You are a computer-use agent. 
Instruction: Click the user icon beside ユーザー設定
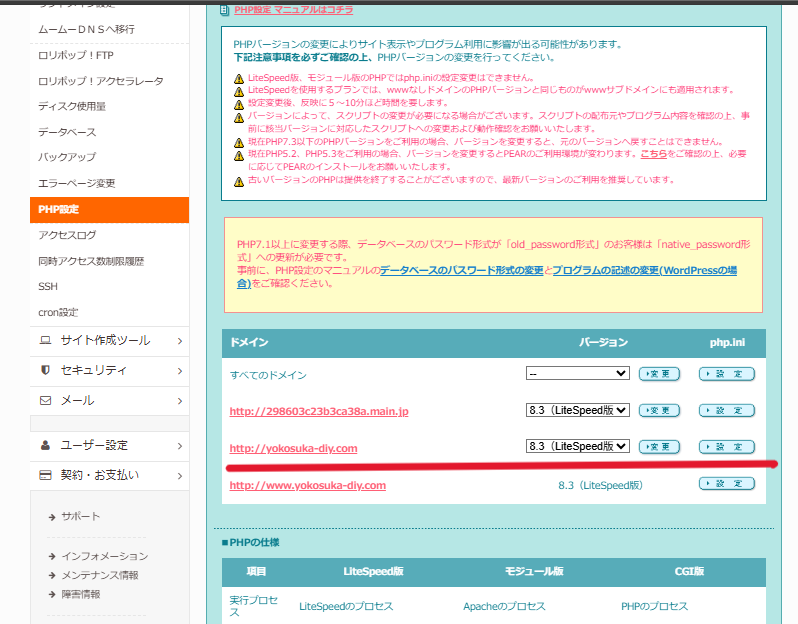(45, 445)
